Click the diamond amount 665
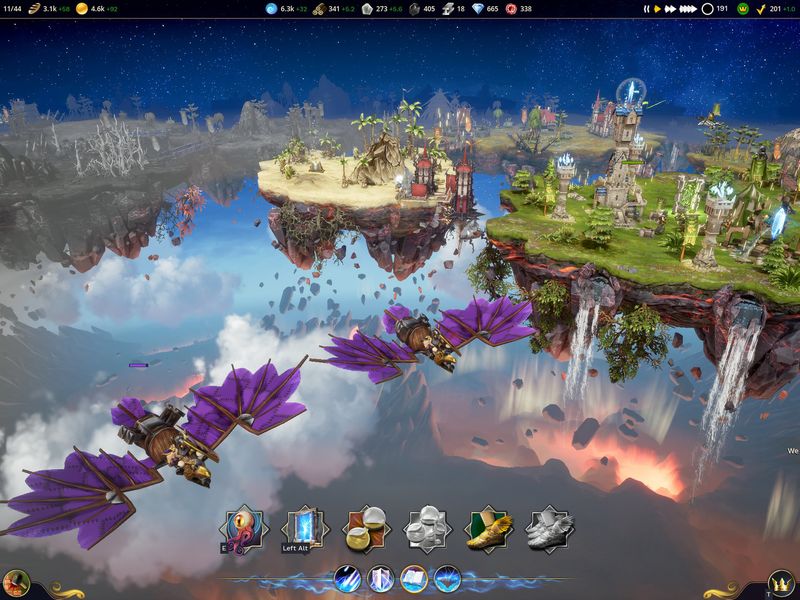800x600 pixels. point(492,9)
